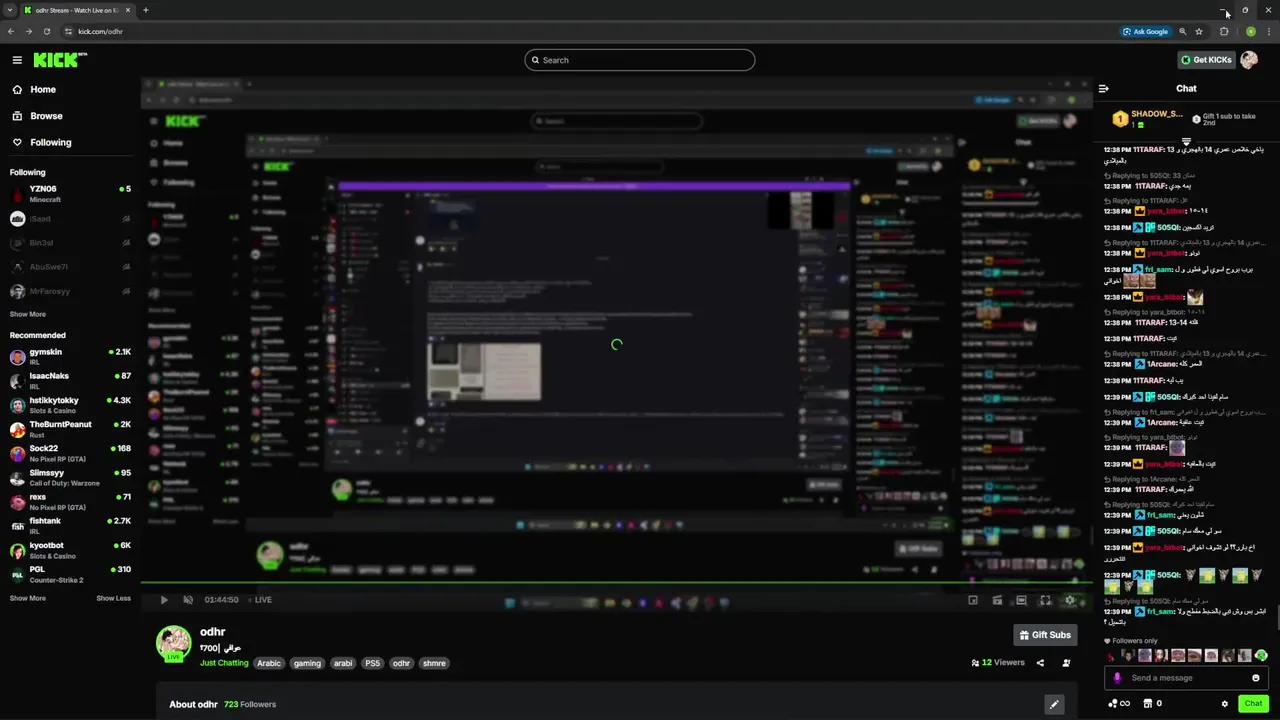This screenshot has width=1280, height=720.
Task: Bookmark this page with the star icon
Action: pyautogui.click(x=1199, y=32)
